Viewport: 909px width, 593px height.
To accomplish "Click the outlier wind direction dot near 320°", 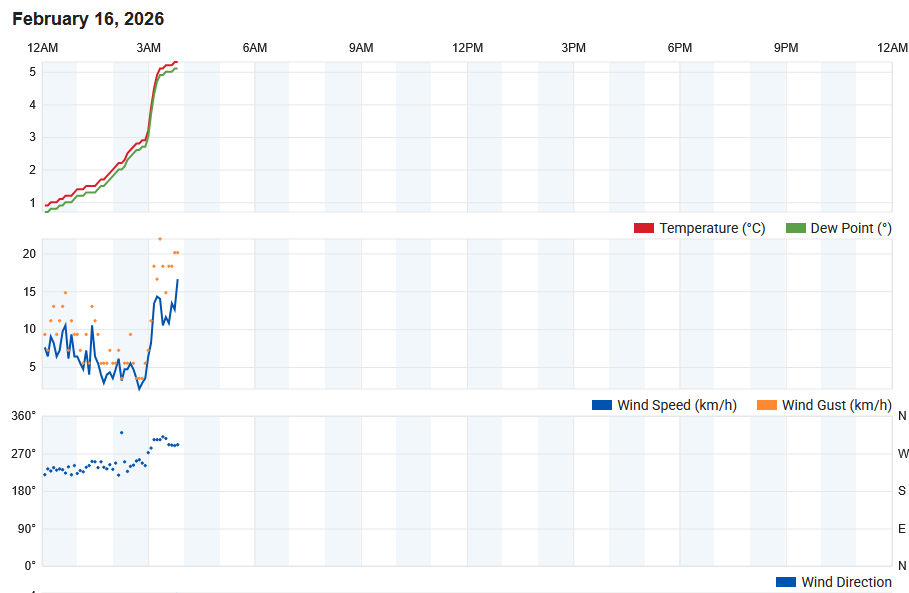I will point(121,432).
